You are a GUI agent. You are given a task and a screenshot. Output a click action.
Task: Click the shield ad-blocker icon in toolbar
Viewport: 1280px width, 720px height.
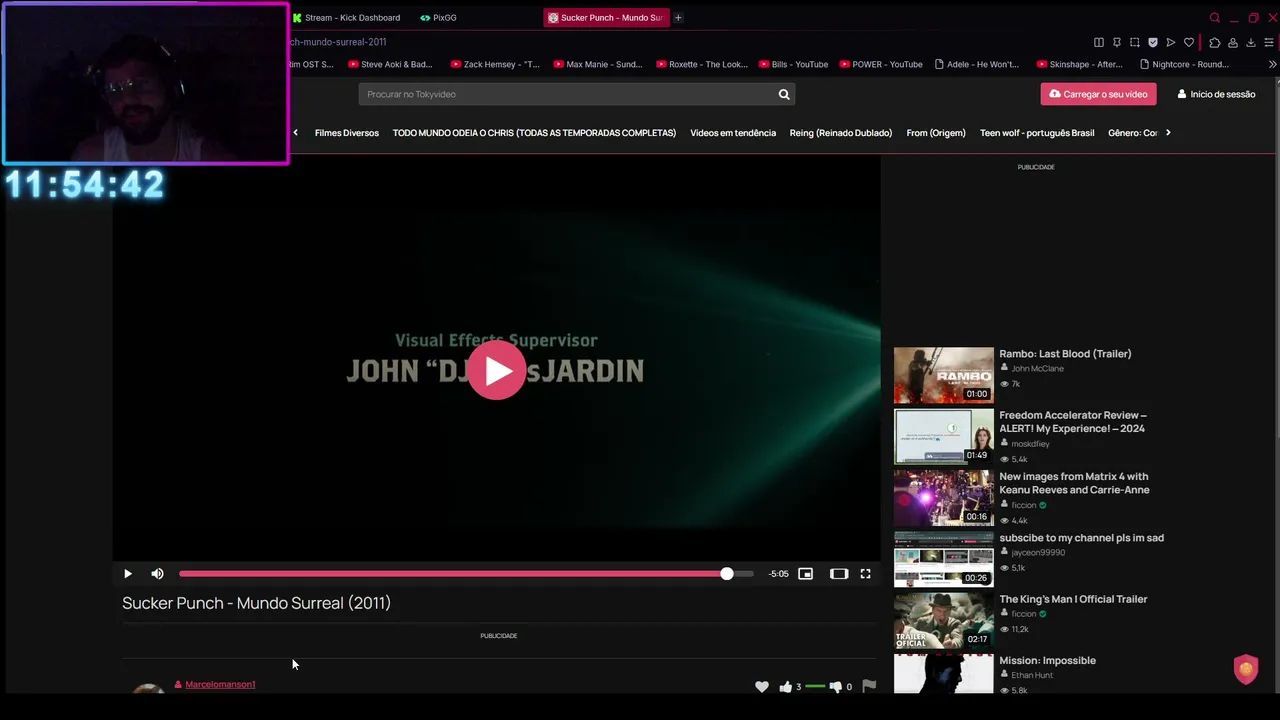pos(1153,42)
